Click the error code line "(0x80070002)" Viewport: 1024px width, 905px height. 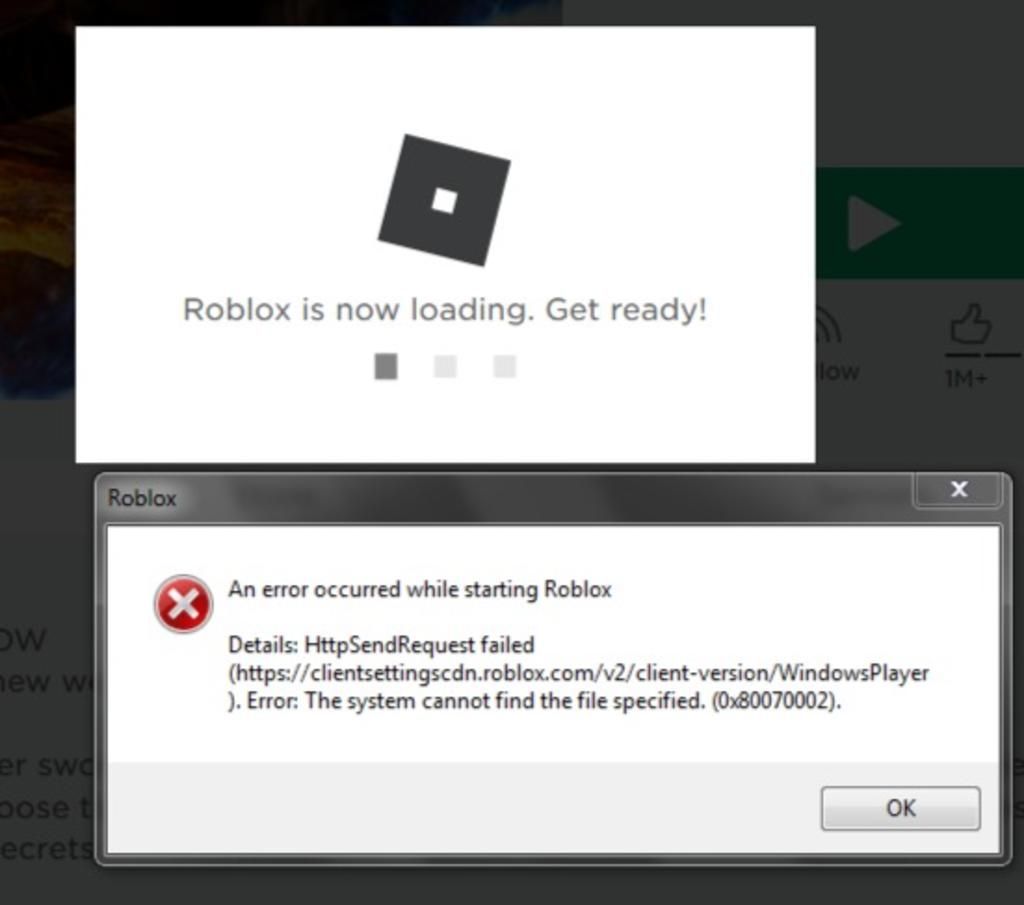click(776, 701)
